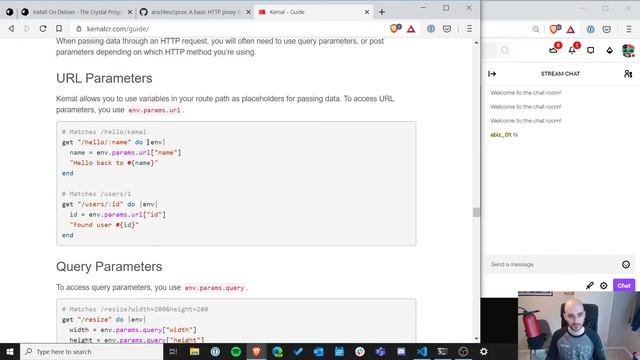Click the URL Parameters heading
The width and height of the screenshot is (640, 360).
104,78
